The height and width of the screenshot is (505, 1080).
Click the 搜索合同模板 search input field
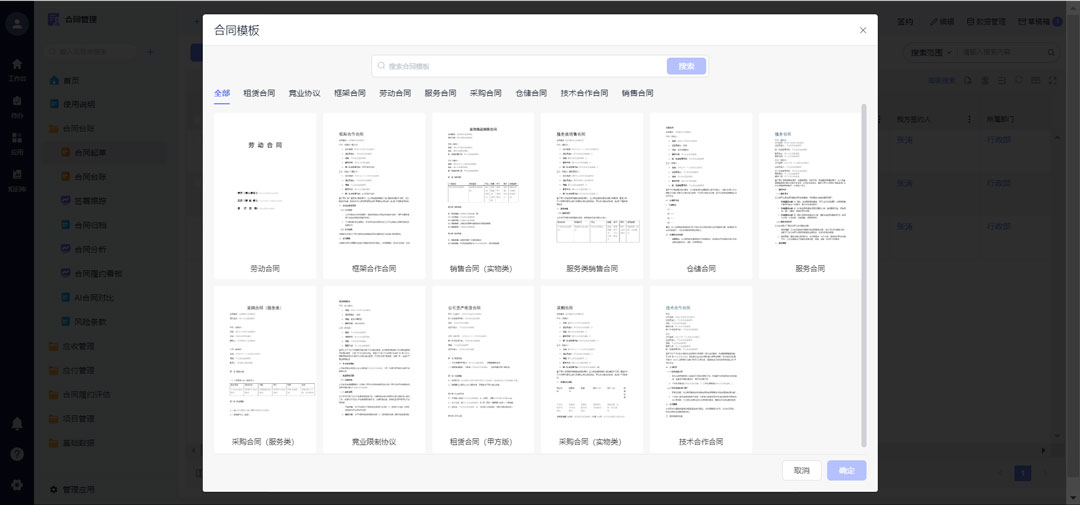tap(520, 66)
